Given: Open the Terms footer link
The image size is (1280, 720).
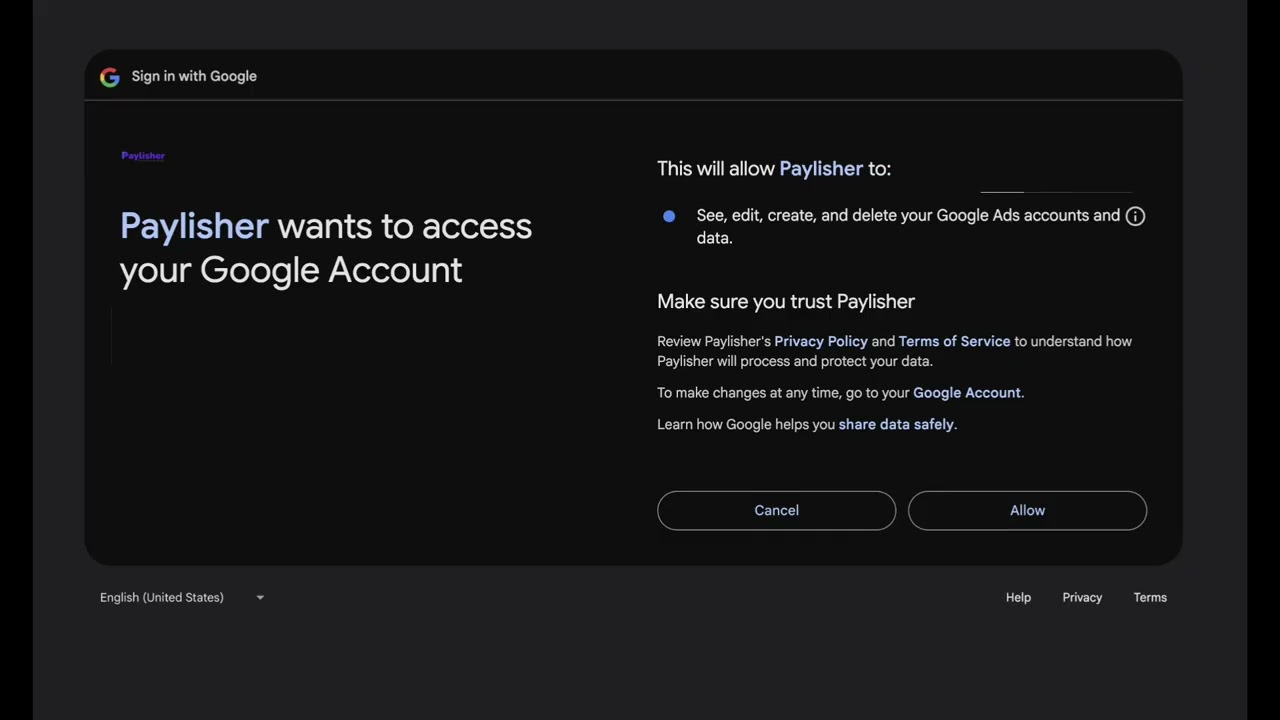Looking at the screenshot, I should pos(1150,598).
